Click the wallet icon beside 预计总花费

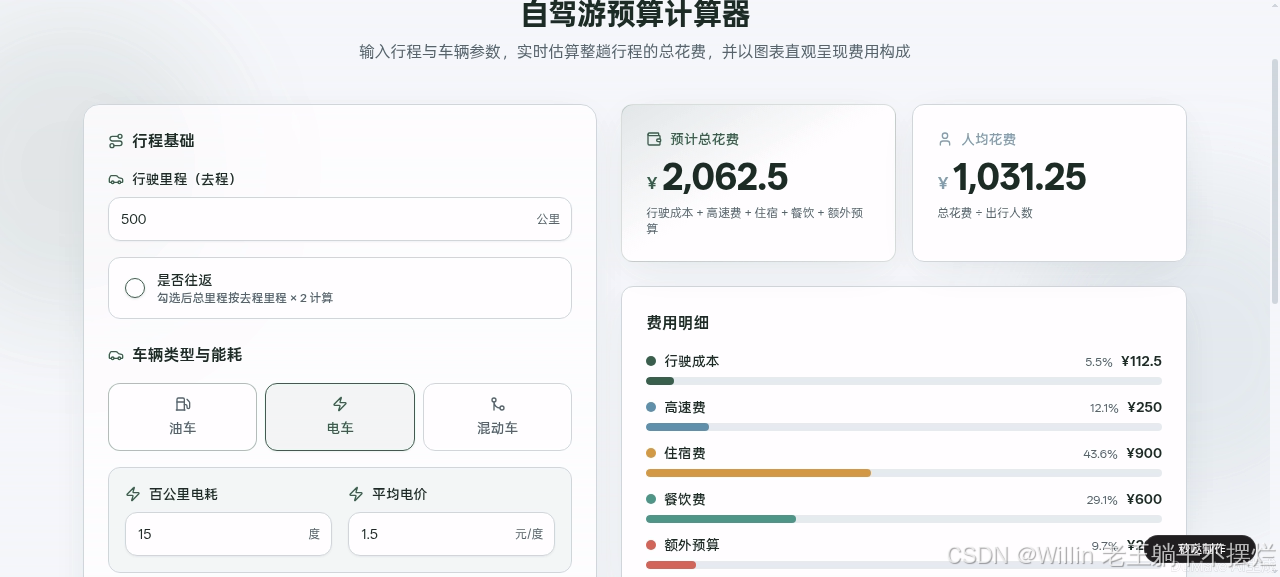tap(655, 139)
